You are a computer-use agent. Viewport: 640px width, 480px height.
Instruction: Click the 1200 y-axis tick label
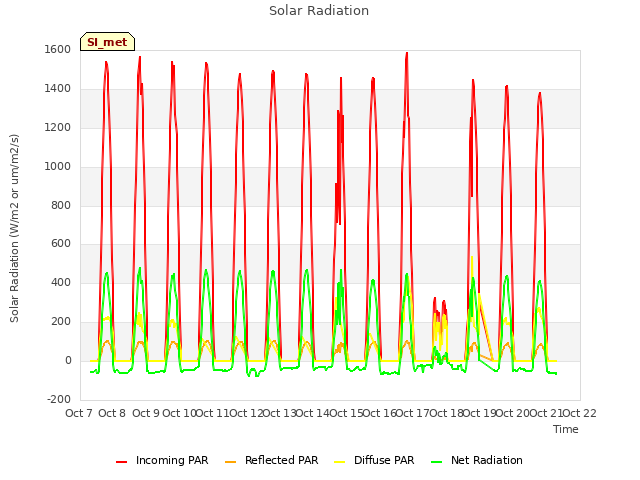(x=58, y=127)
